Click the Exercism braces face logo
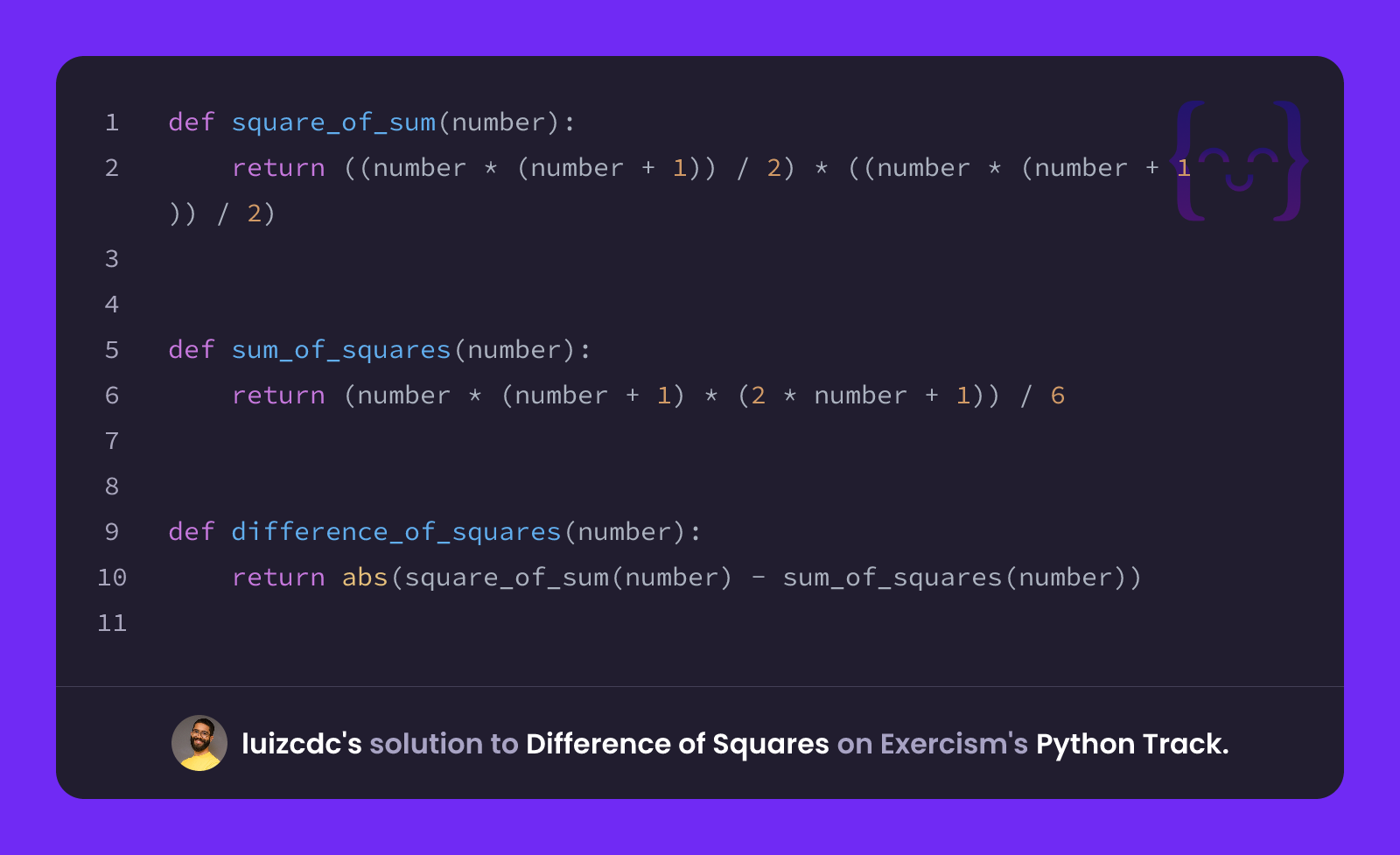This screenshot has width=1400, height=855. coord(1239,161)
